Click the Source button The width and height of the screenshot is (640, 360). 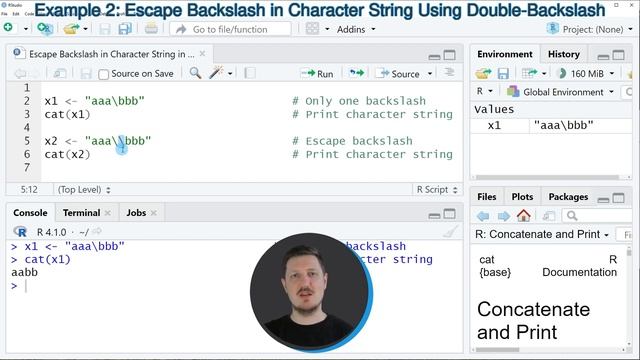(398, 73)
